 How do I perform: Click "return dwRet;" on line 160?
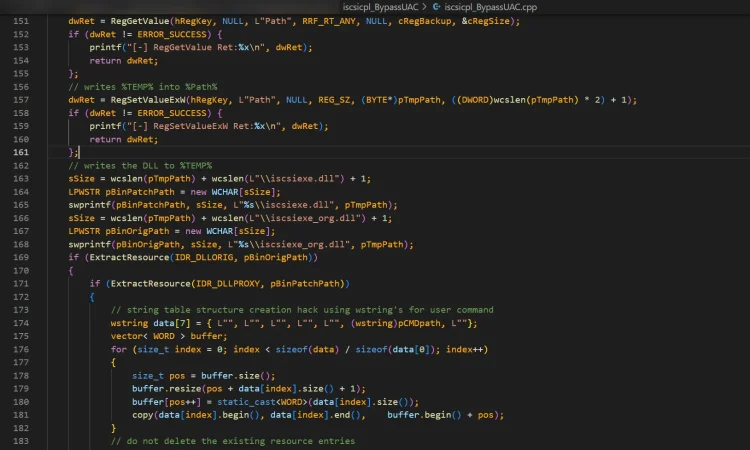pyautogui.click(x=123, y=140)
